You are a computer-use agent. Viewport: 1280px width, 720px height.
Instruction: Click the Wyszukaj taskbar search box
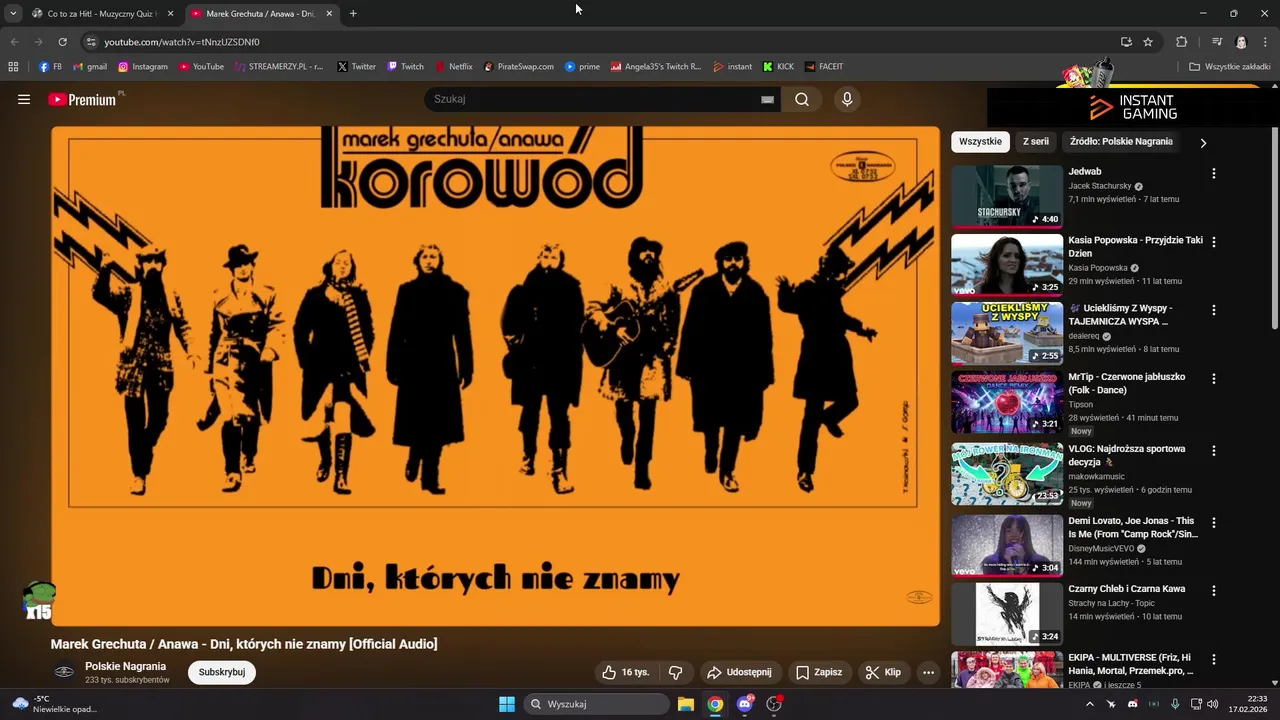coord(597,704)
